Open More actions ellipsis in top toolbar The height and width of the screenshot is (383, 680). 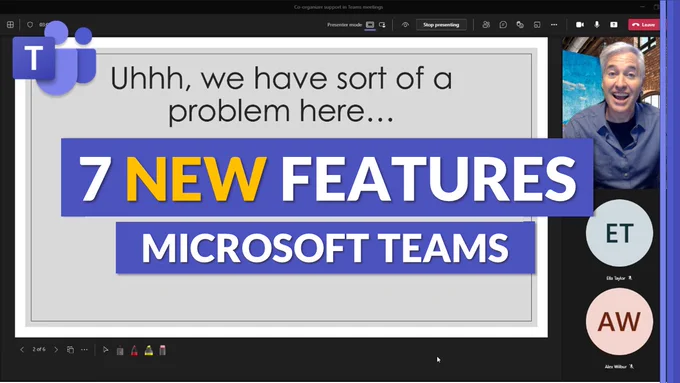(x=554, y=25)
